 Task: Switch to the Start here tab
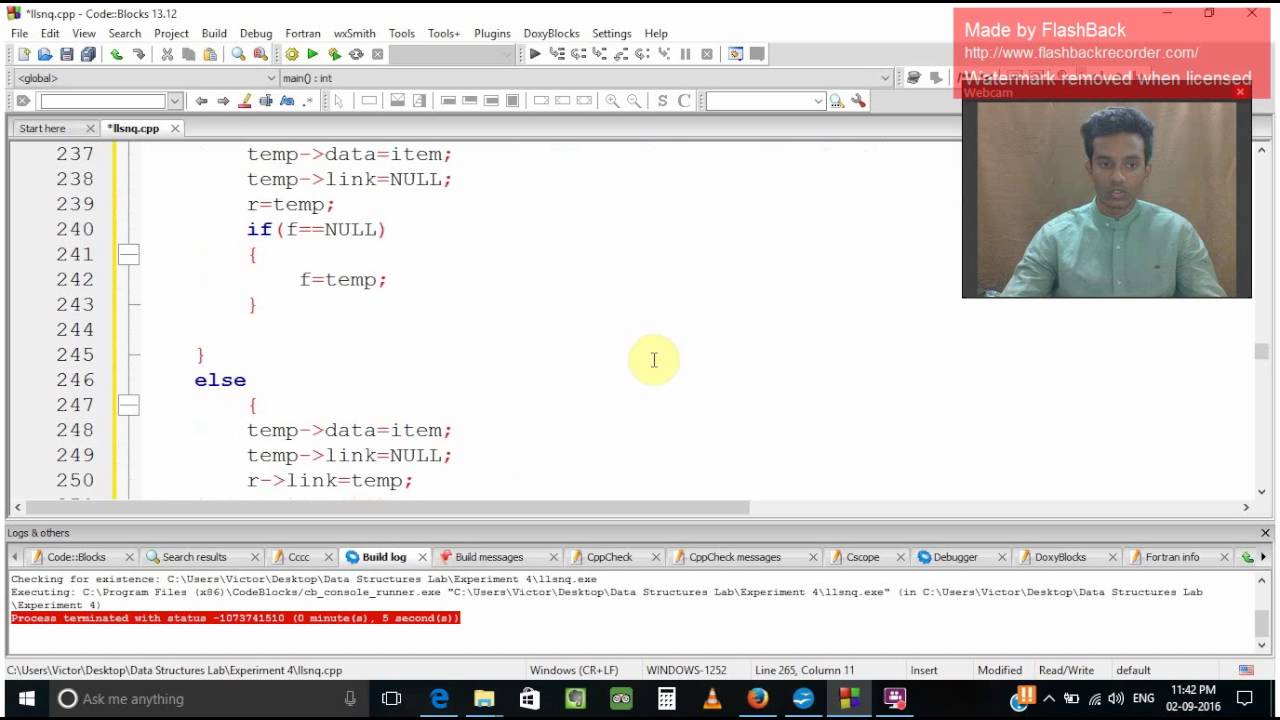click(42, 128)
